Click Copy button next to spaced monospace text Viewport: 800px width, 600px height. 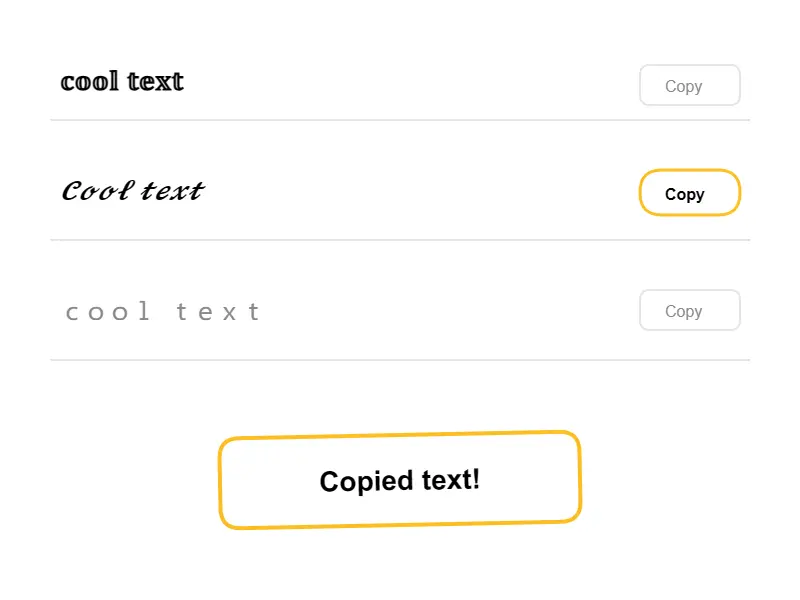coord(689,310)
